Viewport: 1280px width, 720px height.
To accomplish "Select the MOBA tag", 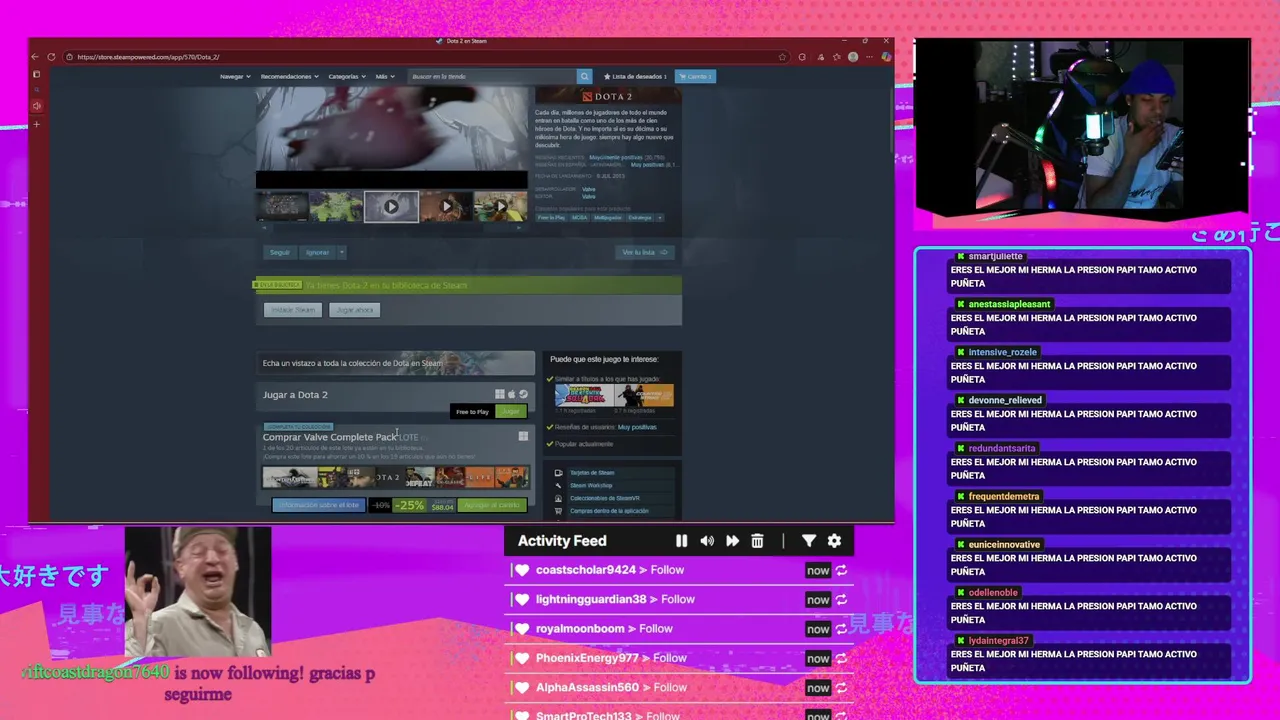I will click(x=580, y=217).
